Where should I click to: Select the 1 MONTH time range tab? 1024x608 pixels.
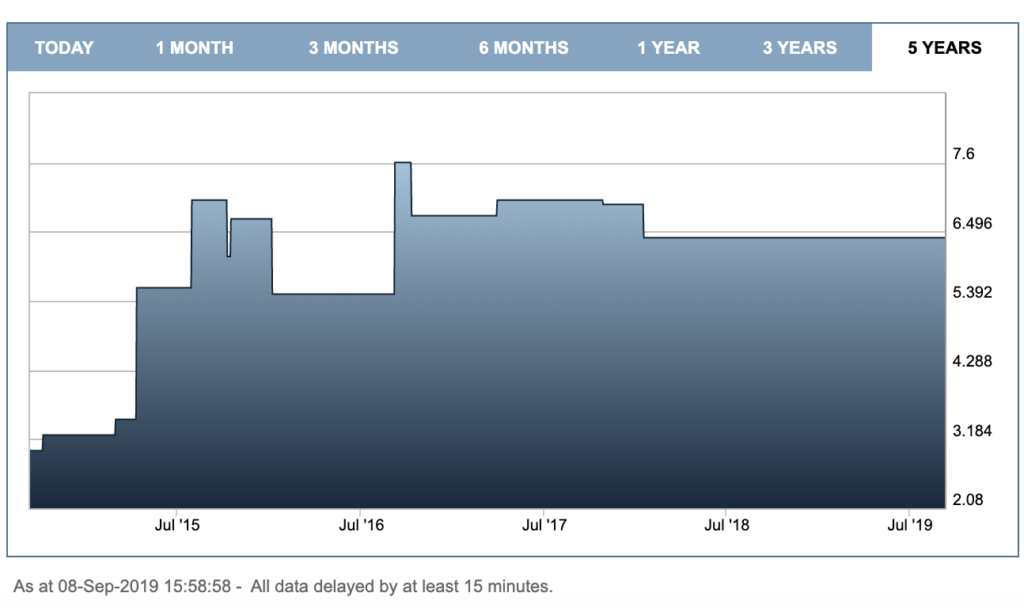195,48
